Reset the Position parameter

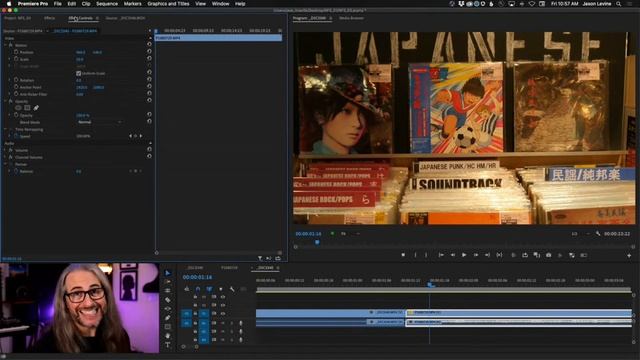pos(149,52)
